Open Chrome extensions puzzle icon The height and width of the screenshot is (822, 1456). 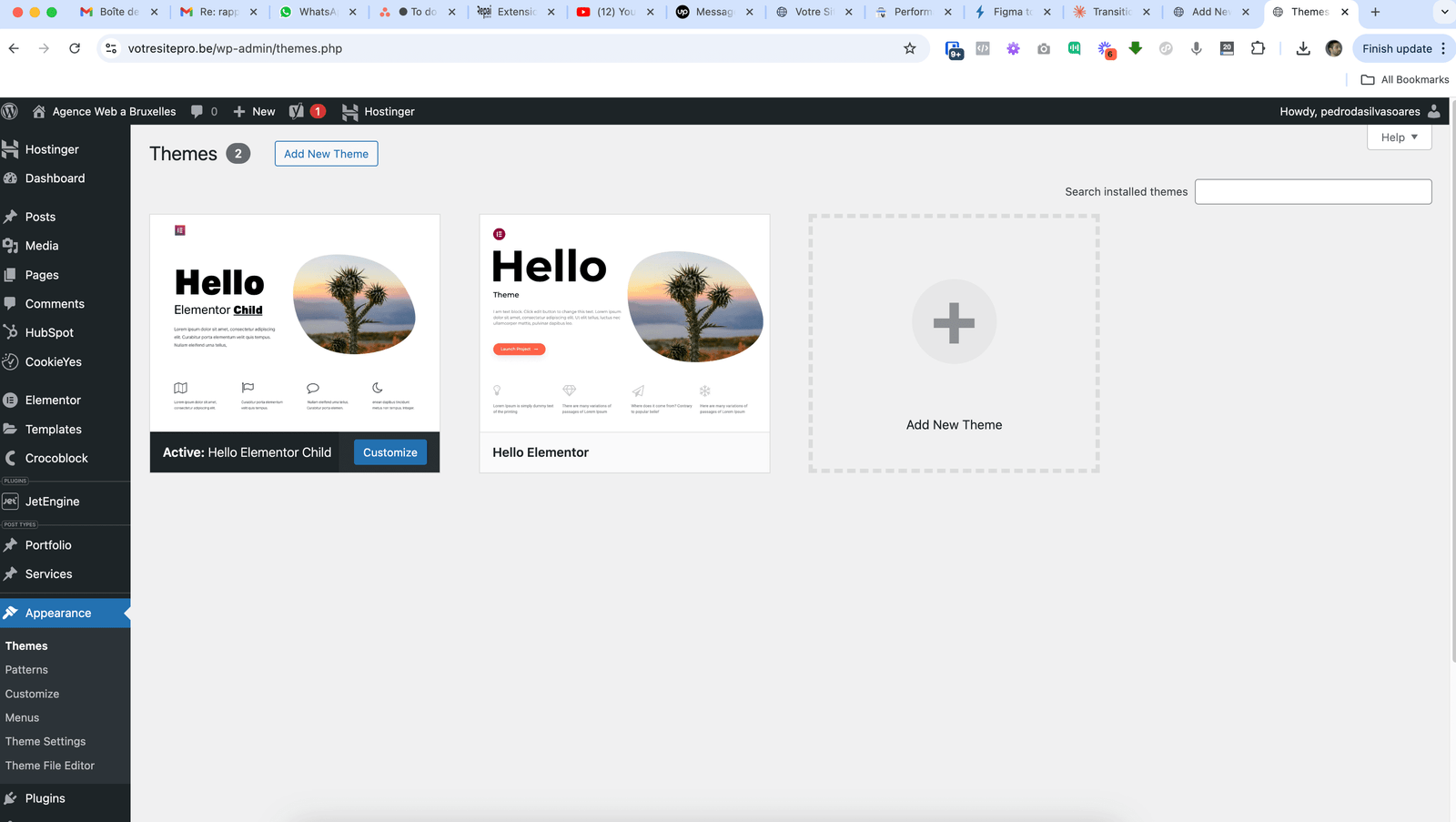(1258, 48)
